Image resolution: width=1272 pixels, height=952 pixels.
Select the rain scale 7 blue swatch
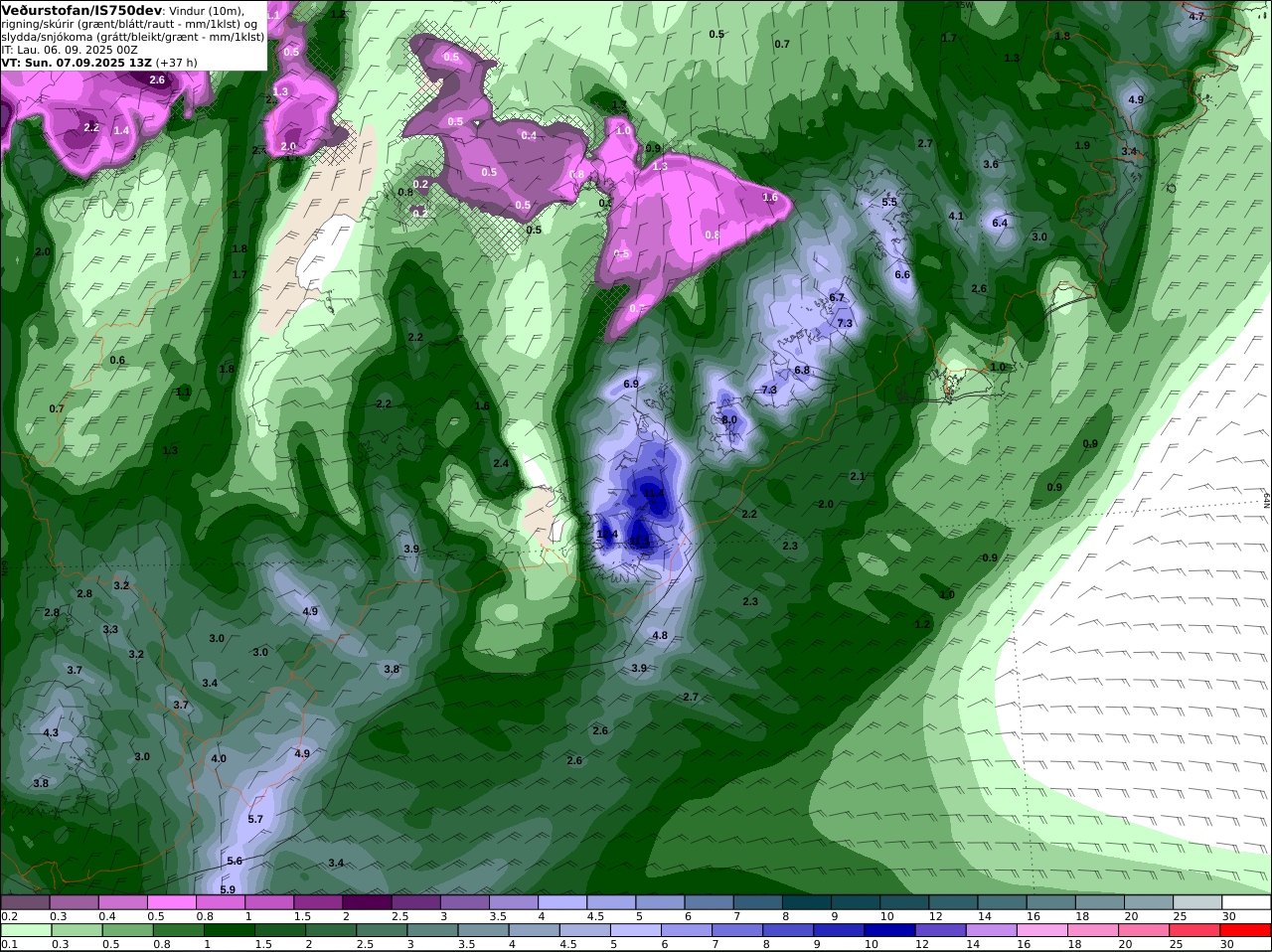pyautogui.click(x=737, y=931)
